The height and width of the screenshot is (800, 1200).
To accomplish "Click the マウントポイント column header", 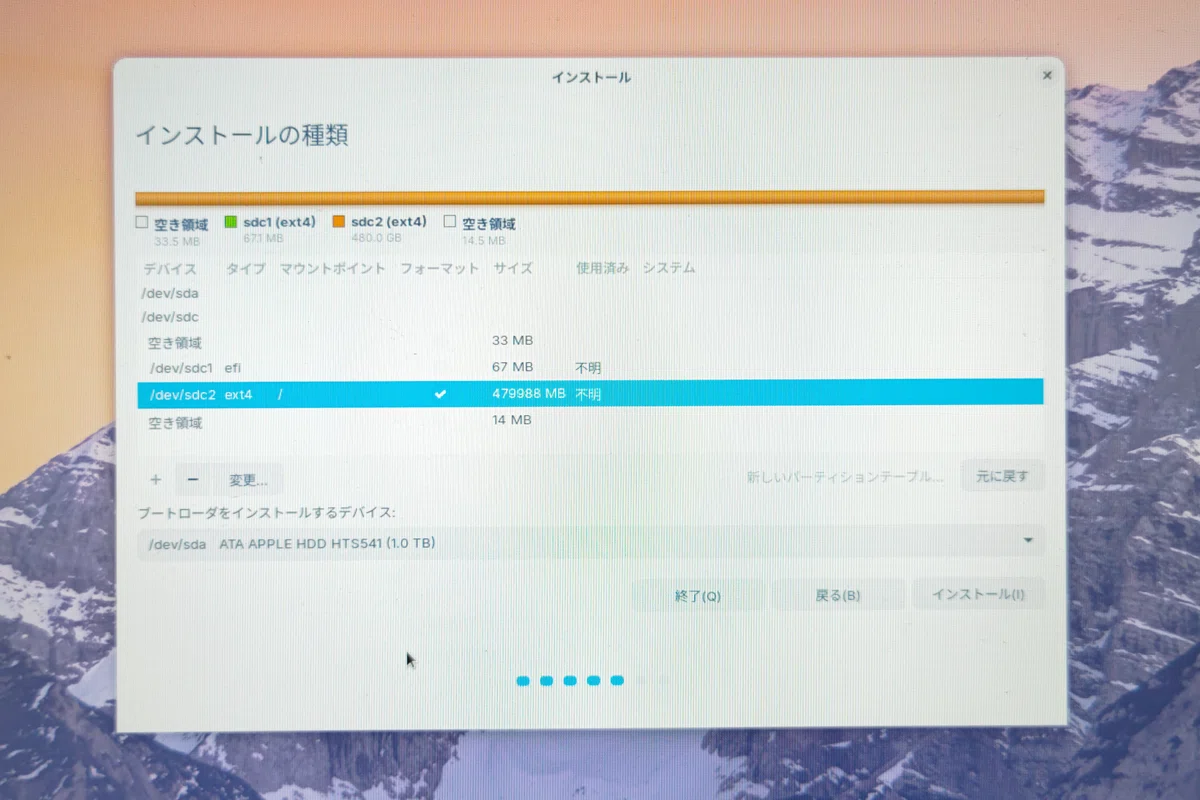I will (332, 268).
